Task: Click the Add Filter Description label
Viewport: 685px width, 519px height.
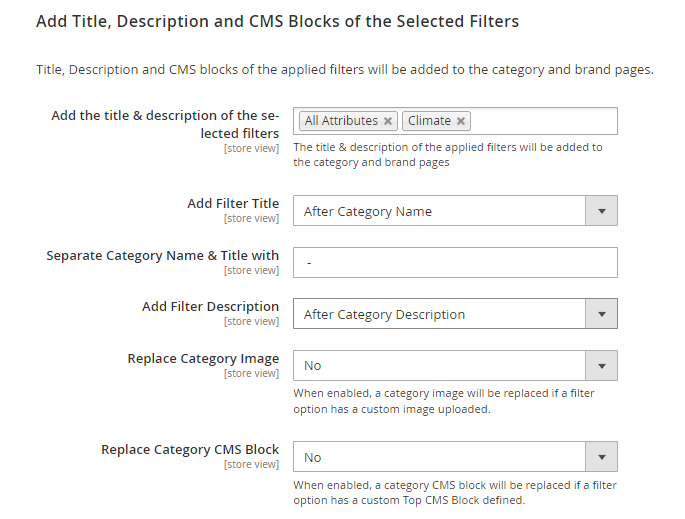Action: 211,307
